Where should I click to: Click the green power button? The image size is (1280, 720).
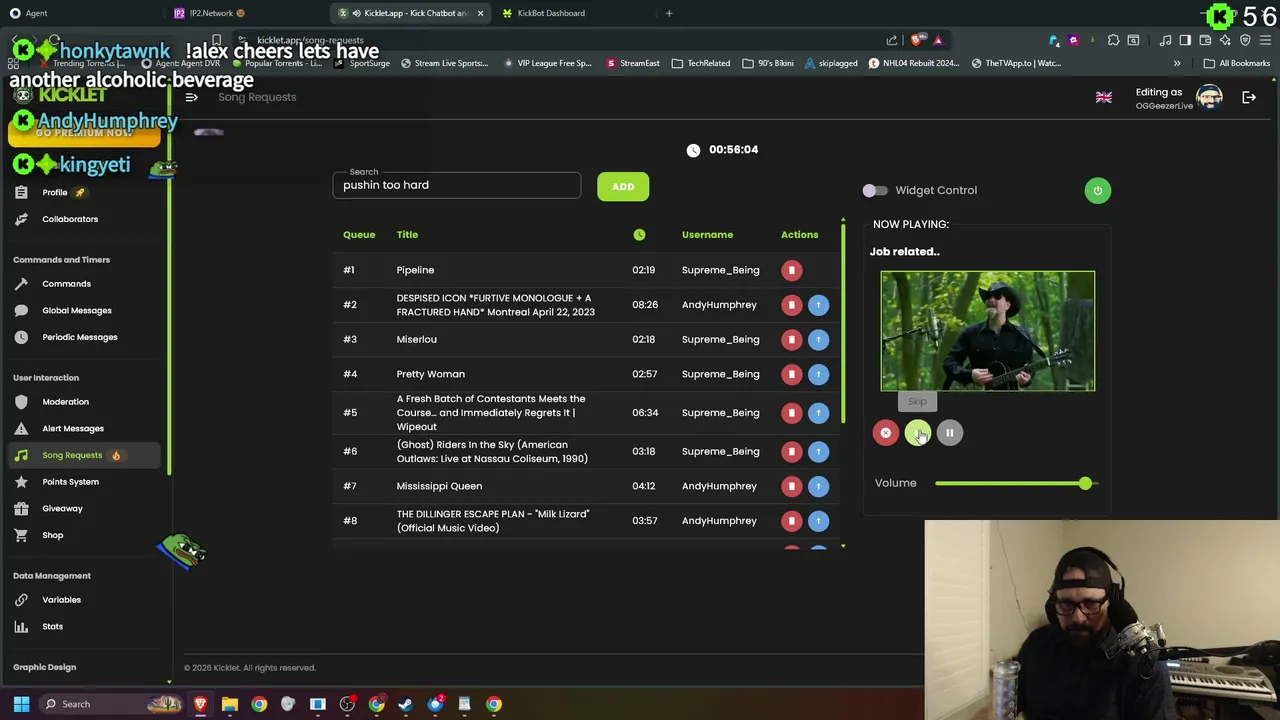point(1097,191)
